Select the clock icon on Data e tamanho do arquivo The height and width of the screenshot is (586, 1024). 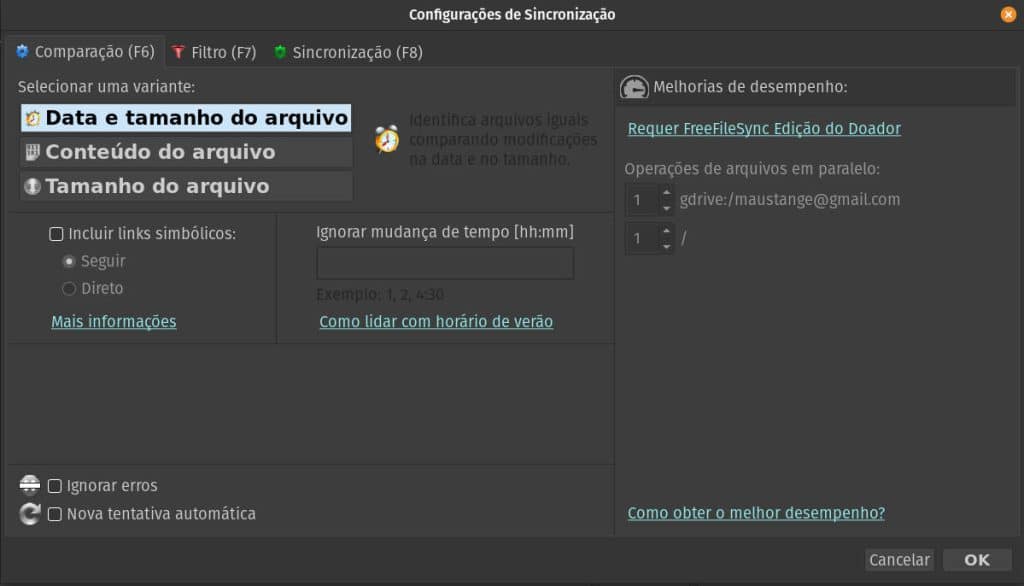[32, 118]
